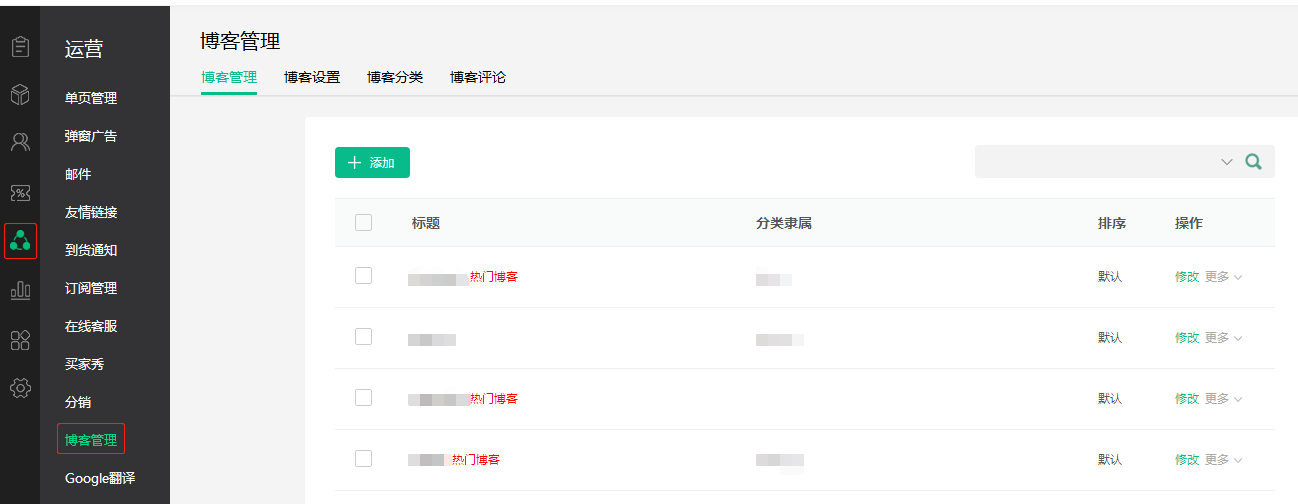
Task: Open 订阅管理 in the side menu
Action: 91,288
